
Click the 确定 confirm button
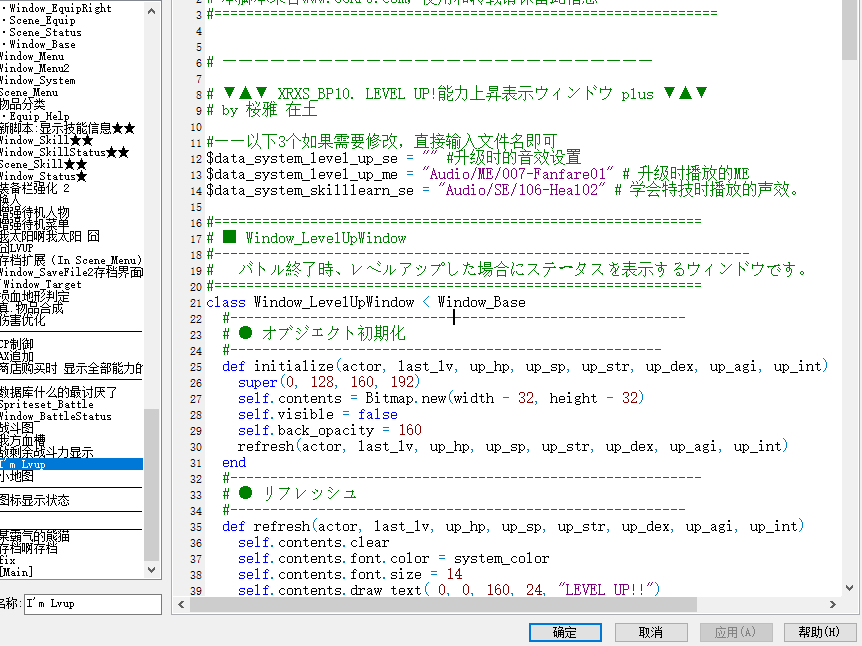tap(565, 632)
